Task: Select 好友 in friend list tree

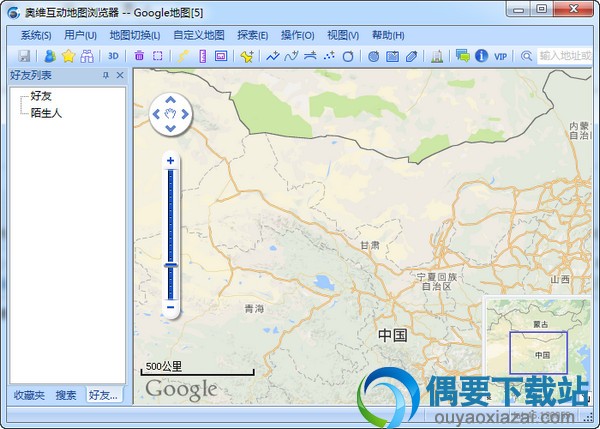Action: 41,96
